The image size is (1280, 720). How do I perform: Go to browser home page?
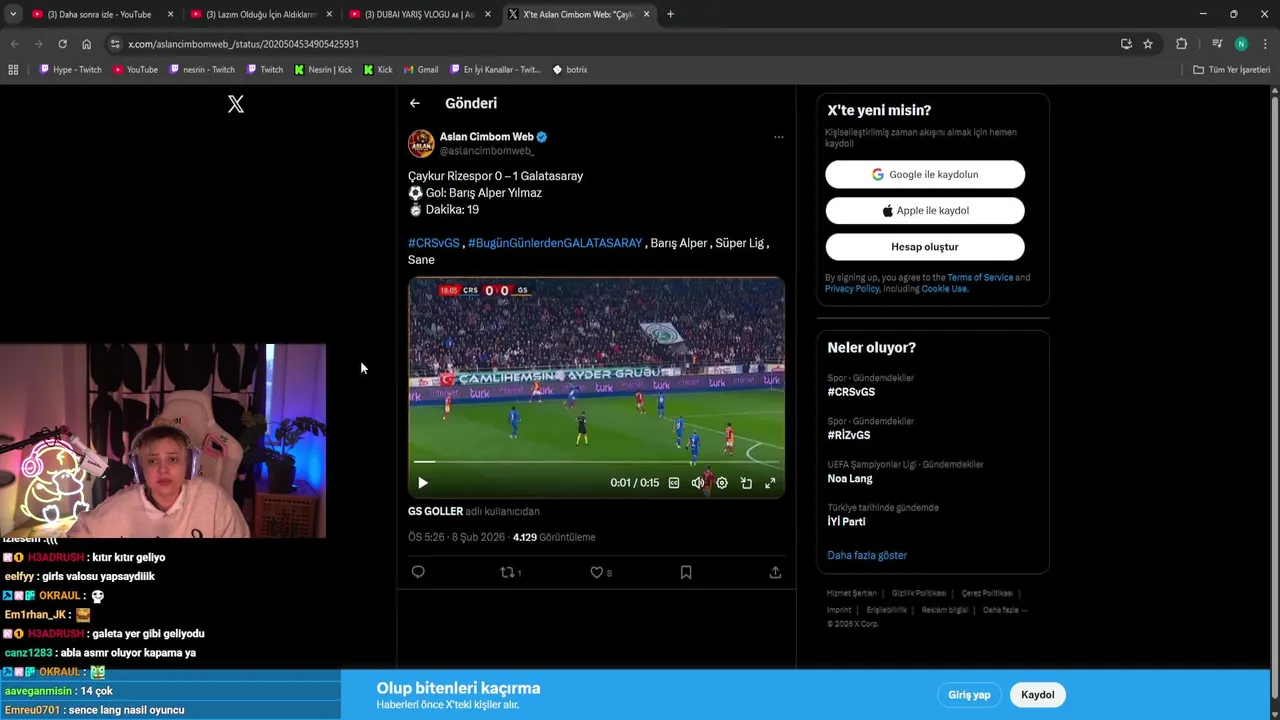(x=86, y=44)
